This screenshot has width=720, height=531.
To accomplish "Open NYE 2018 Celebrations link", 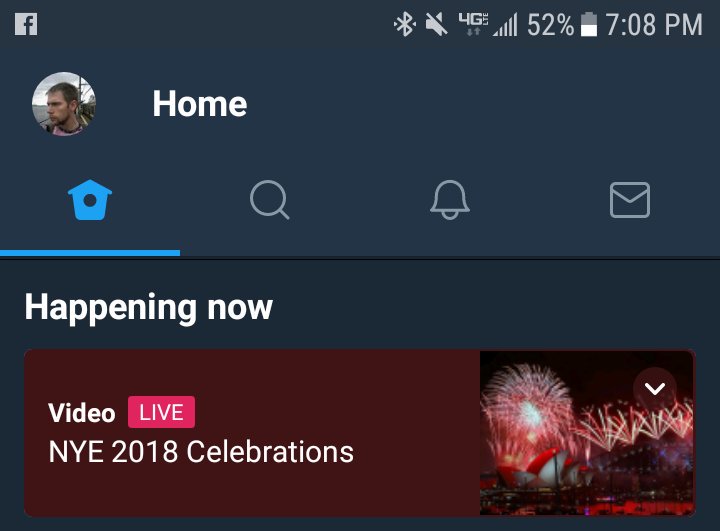I will click(x=201, y=452).
